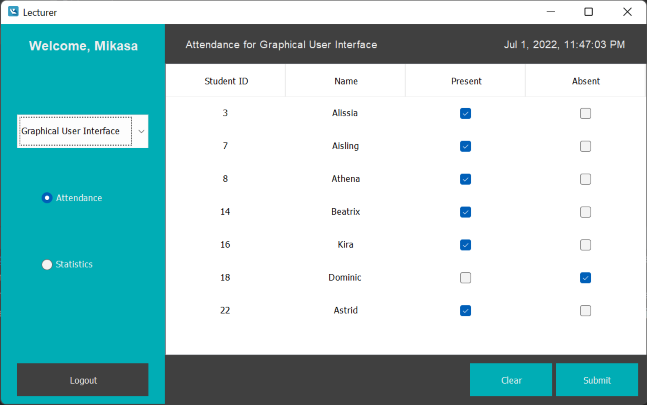Uncheck Present for Athena
The width and height of the screenshot is (647, 405).
pos(465,179)
